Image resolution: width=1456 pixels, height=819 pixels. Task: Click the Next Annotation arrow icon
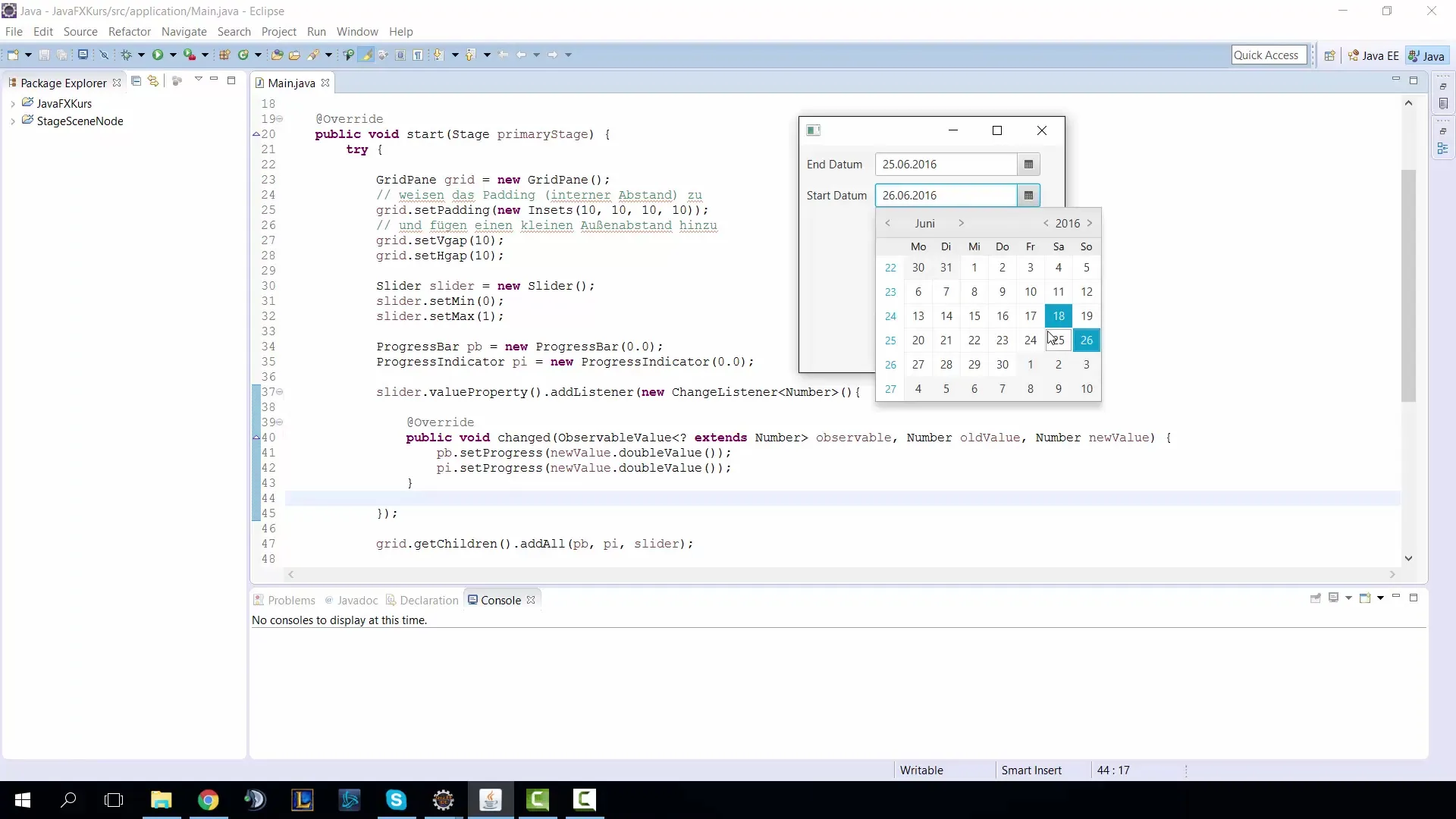[x=439, y=55]
